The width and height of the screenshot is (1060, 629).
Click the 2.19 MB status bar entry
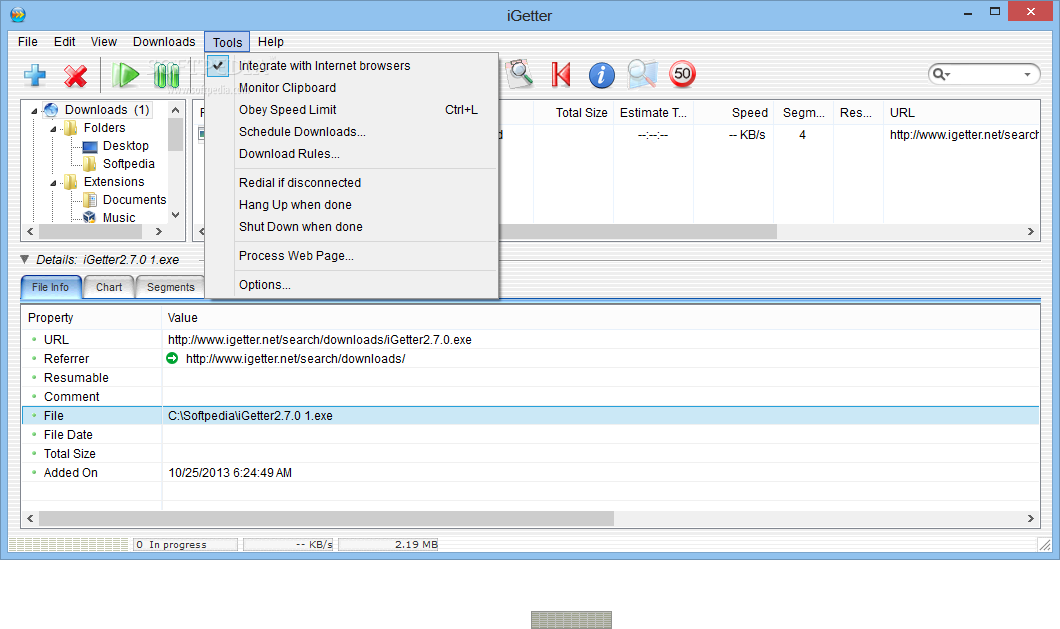pos(389,544)
